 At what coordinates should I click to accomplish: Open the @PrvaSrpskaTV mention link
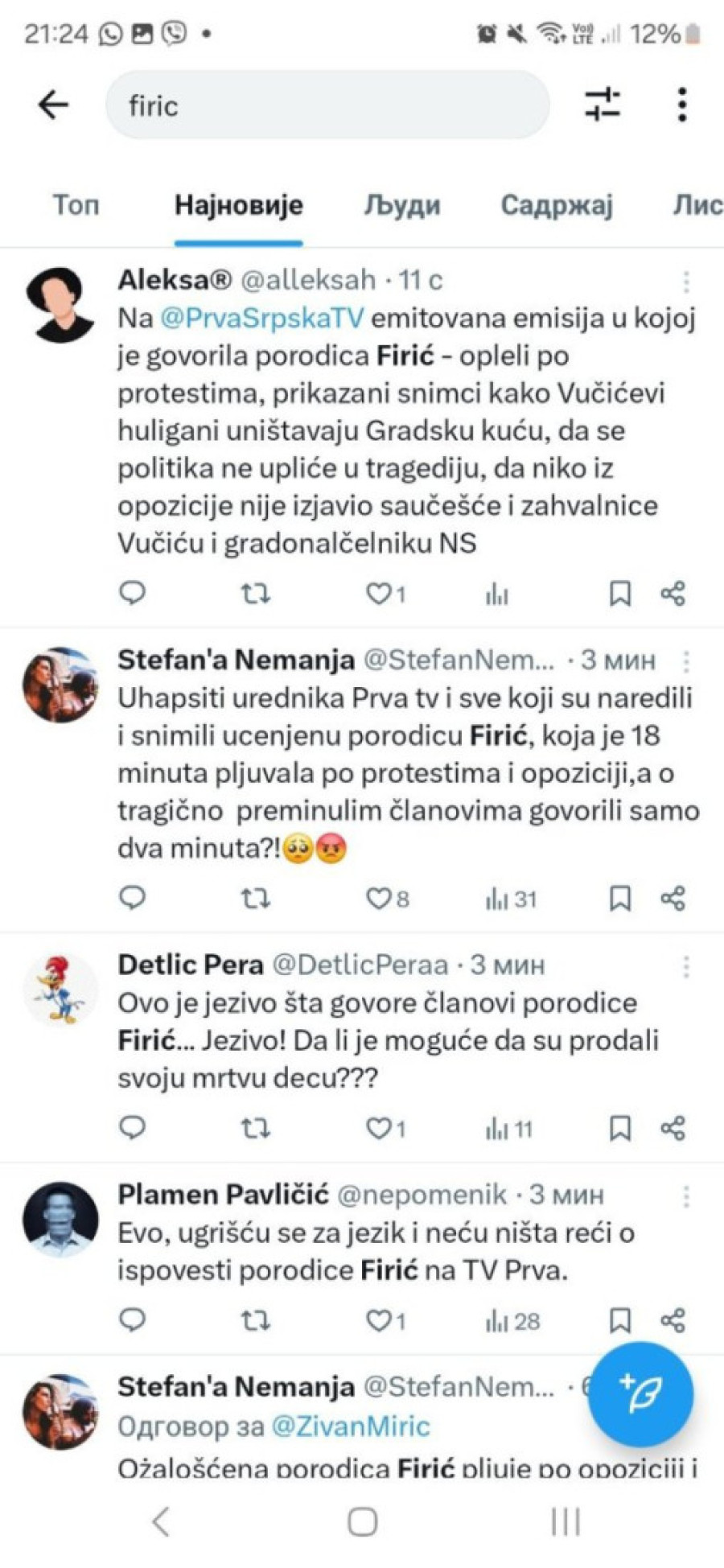point(262,319)
